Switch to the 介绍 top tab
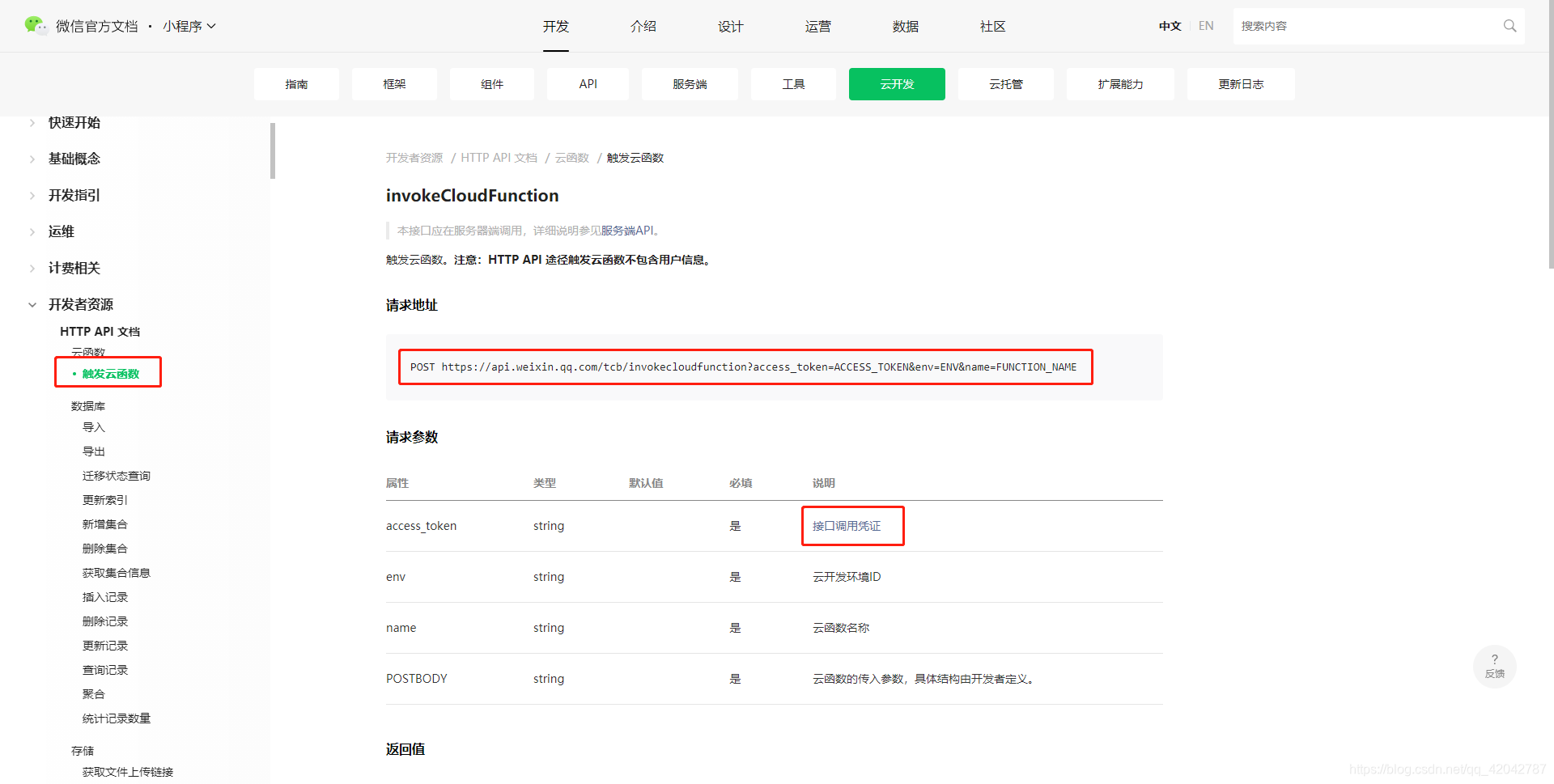The height and width of the screenshot is (784, 1554). (x=643, y=26)
